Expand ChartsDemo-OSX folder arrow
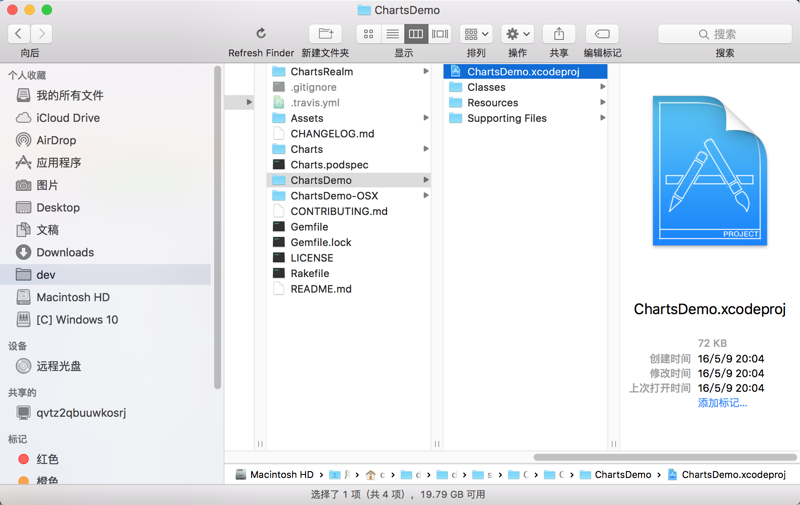This screenshot has width=800, height=505. 426,195
